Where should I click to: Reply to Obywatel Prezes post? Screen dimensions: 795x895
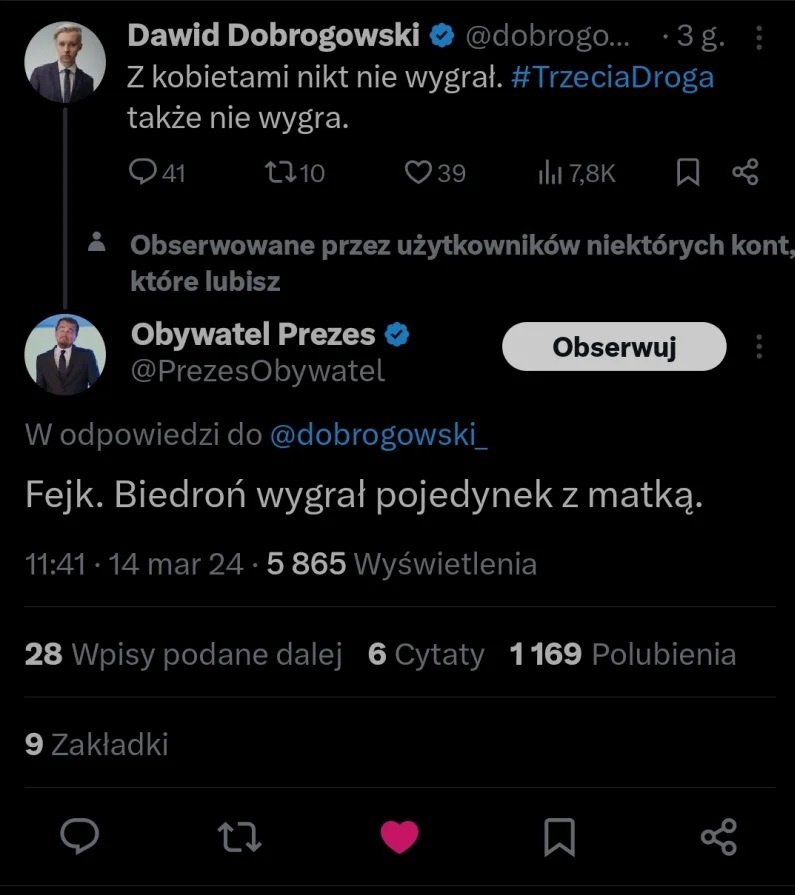80,836
